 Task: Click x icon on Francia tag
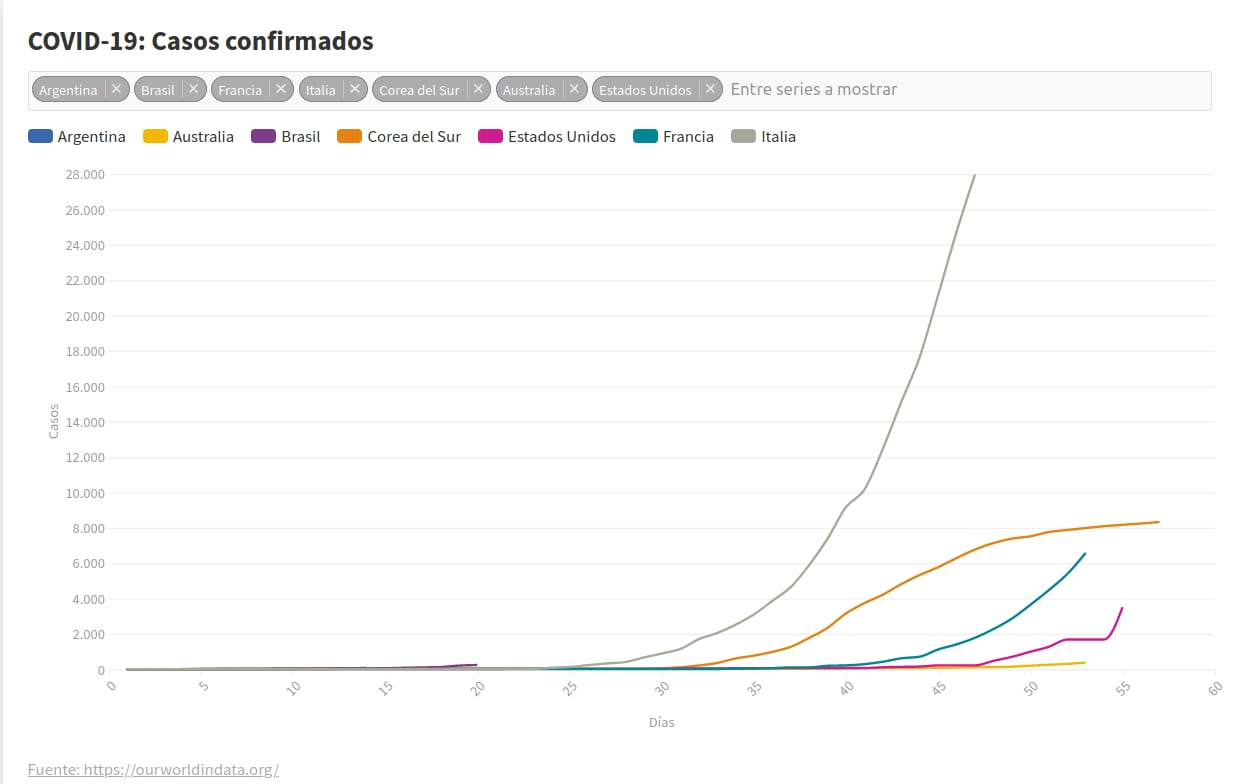pyautogui.click(x=281, y=89)
